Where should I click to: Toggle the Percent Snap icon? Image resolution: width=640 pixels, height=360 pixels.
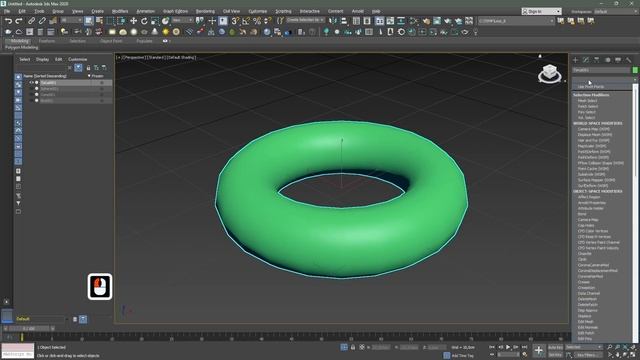pyautogui.click(x=257, y=20)
